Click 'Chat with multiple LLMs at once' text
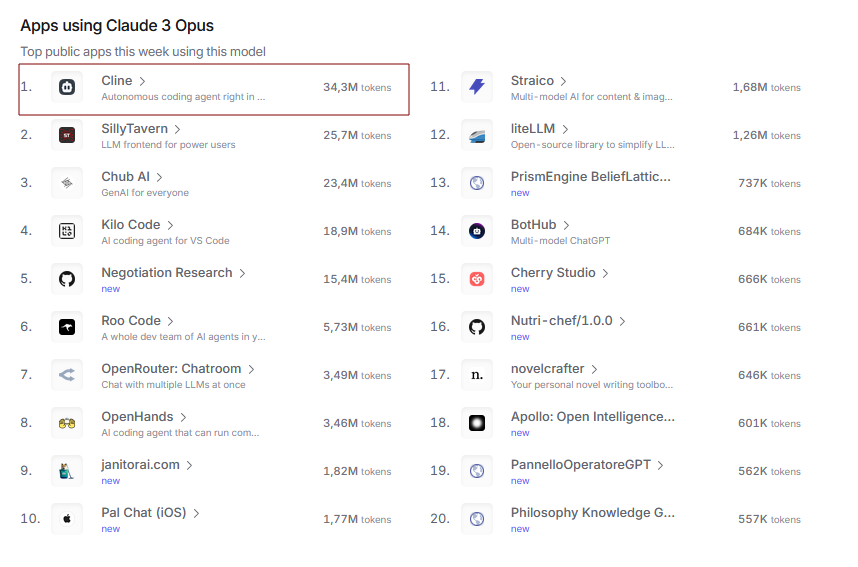The height and width of the screenshot is (567, 858). pos(173,385)
